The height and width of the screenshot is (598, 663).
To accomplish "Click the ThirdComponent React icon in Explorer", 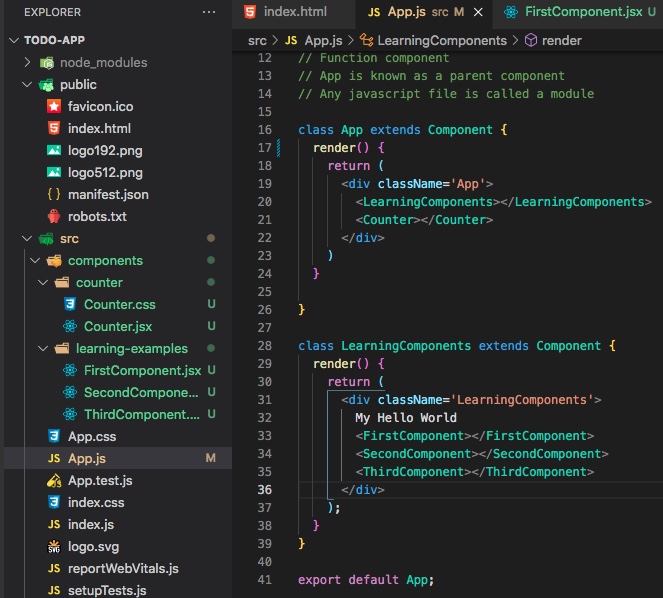I will tap(70, 414).
